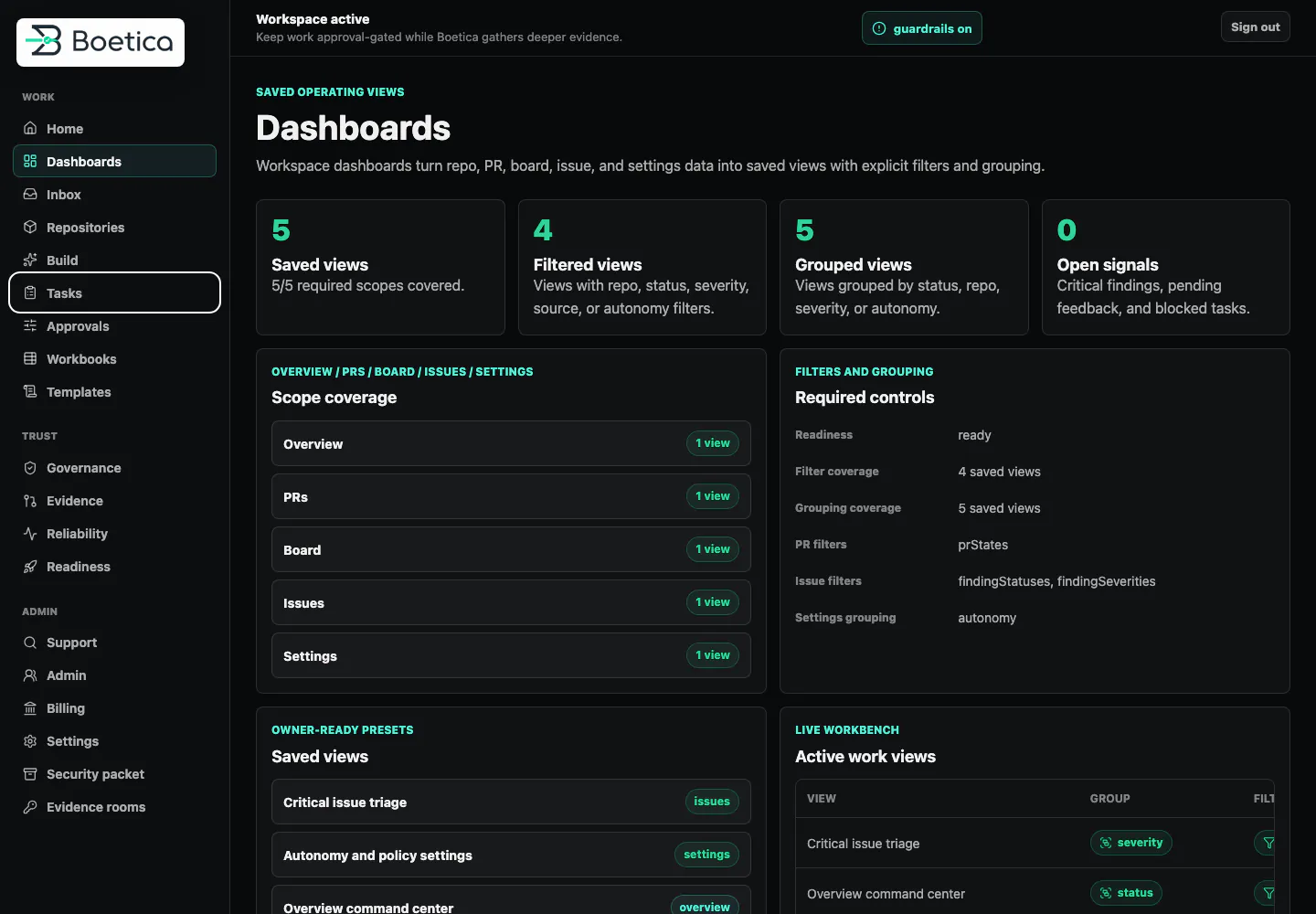Open the Board scope row

(511, 549)
